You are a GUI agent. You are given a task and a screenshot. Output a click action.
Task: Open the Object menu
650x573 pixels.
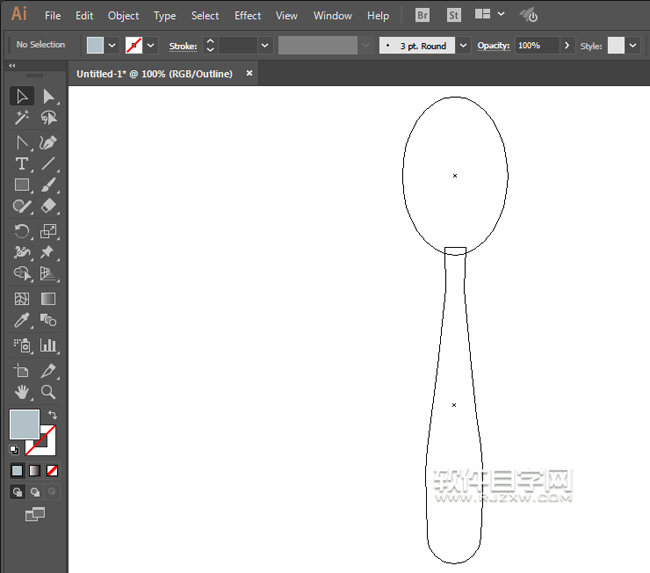pyautogui.click(x=123, y=16)
